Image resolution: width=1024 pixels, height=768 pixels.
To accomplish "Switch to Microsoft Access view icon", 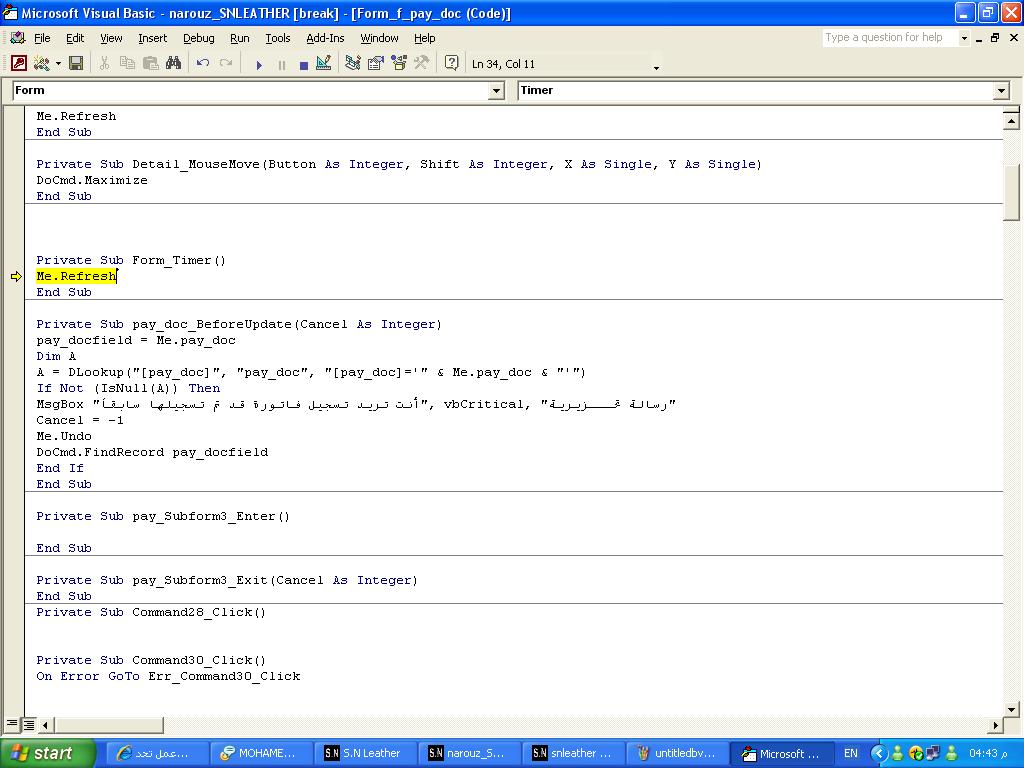I will (x=19, y=63).
